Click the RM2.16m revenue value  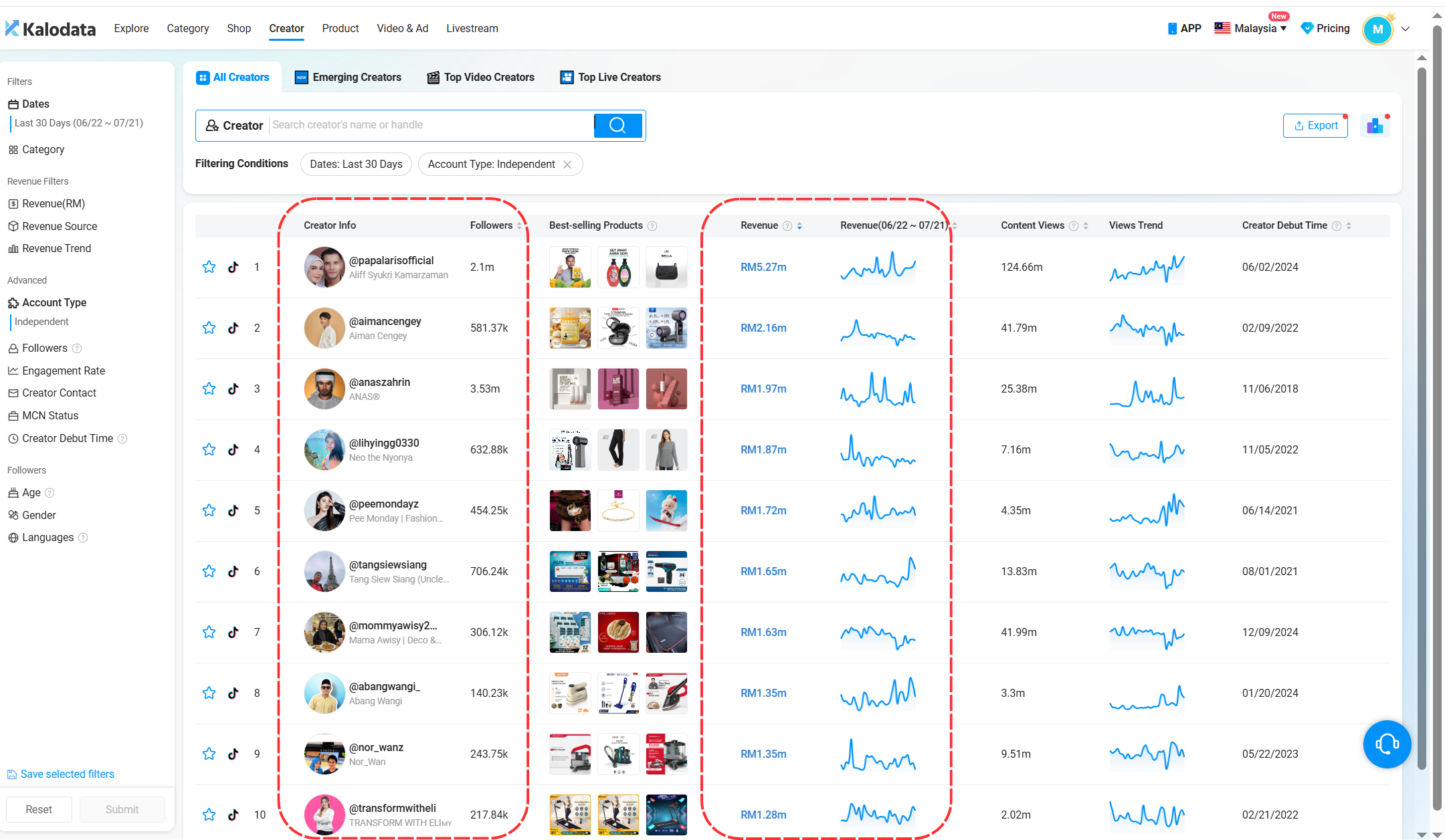[763, 328]
